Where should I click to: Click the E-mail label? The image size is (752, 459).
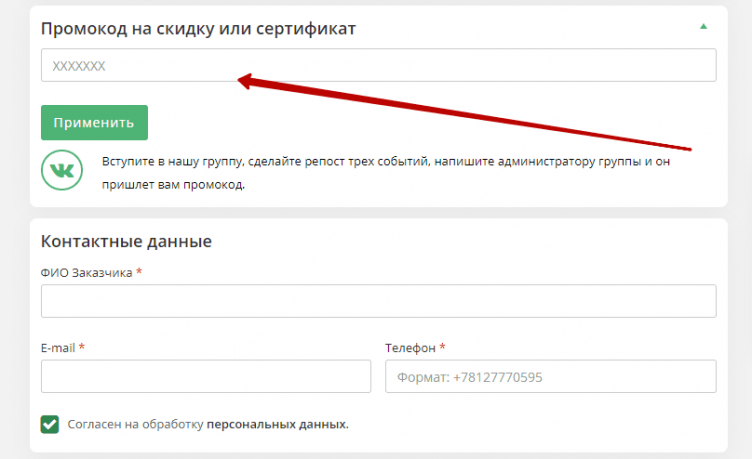tap(58, 348)
